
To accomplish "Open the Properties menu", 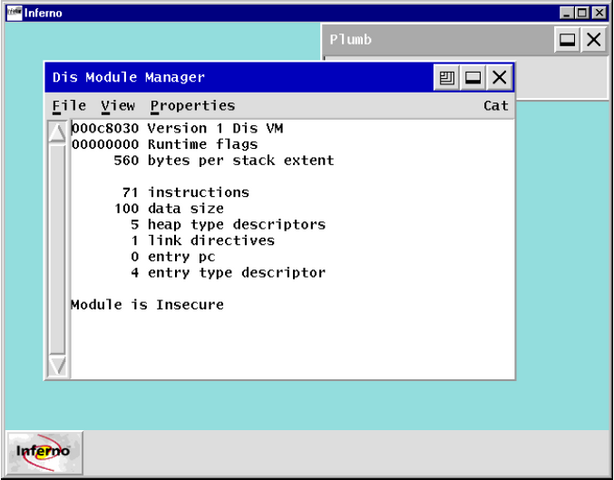I will tap(193, 106).
